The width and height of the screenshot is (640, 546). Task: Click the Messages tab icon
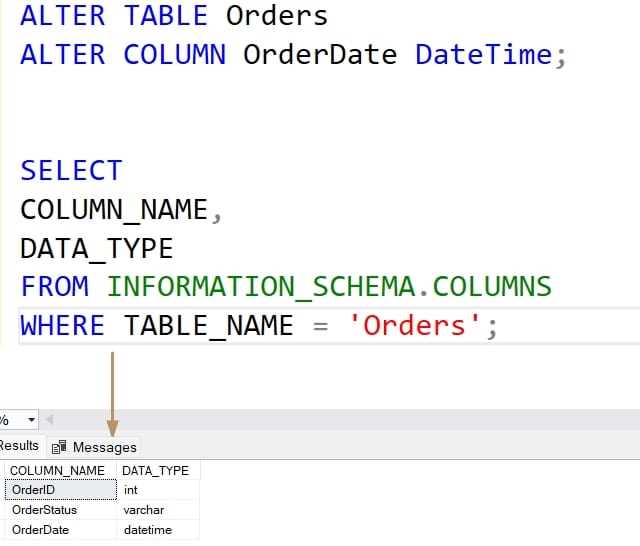point(59,447)
